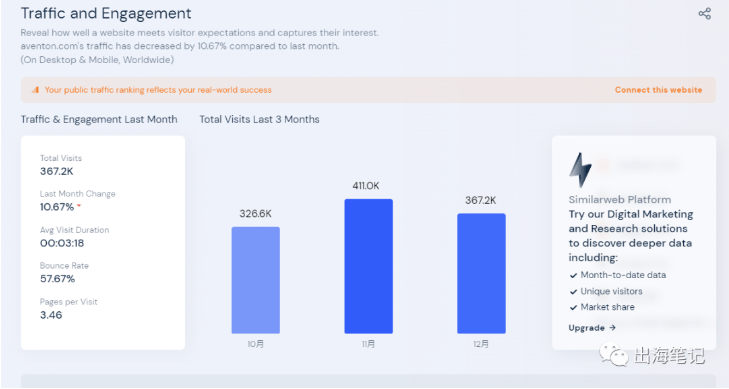The image size is (729, 389).
Task: Click the Total Visits Last 3 Months heading
Action: tap(259, 119)
